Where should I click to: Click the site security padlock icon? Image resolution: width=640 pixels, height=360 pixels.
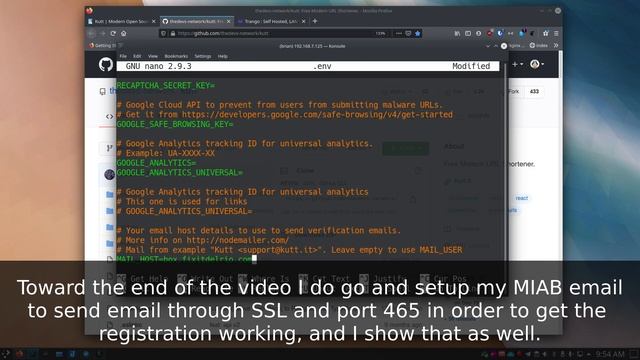tap(173, 33)
